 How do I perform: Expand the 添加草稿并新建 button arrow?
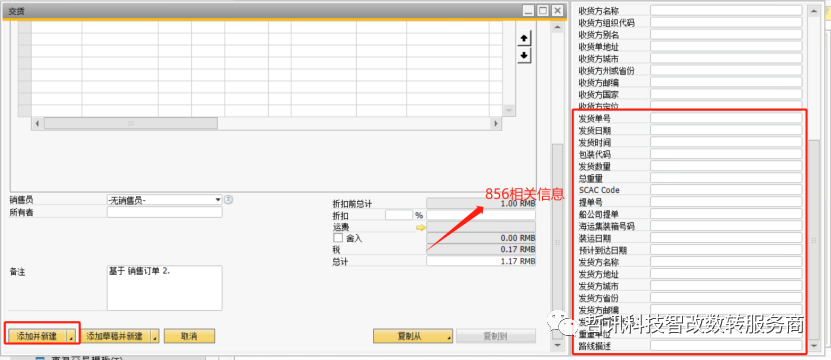point(154,336)
